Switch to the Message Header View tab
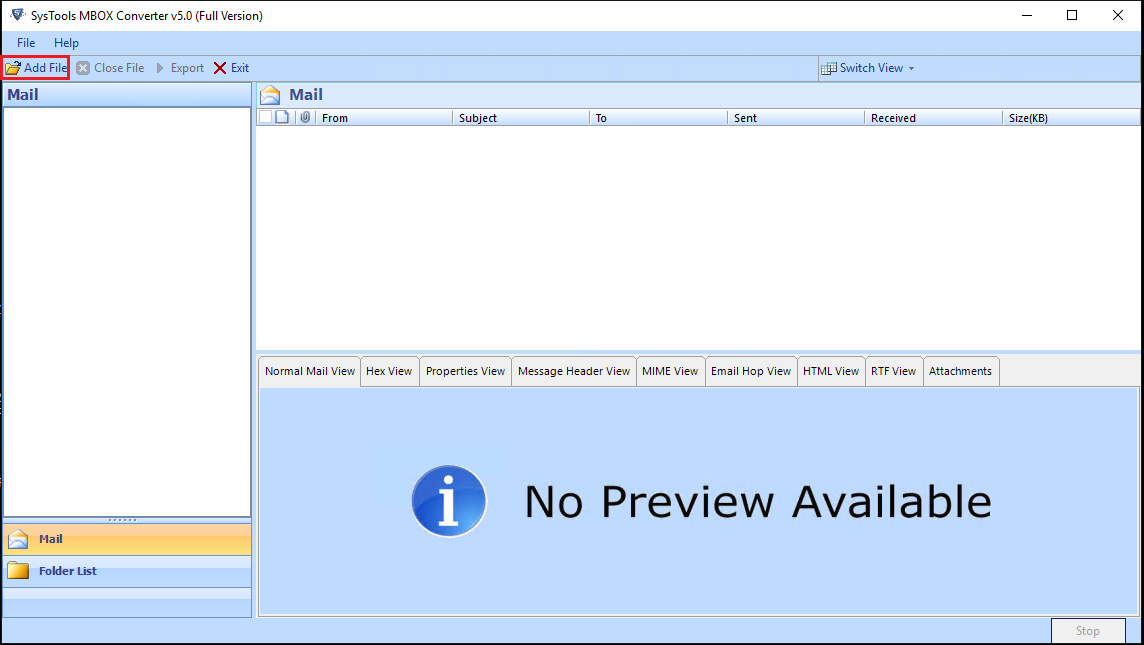Image resolution: width=1144 pixels, height=645 pixels. (x=574, y=371)
